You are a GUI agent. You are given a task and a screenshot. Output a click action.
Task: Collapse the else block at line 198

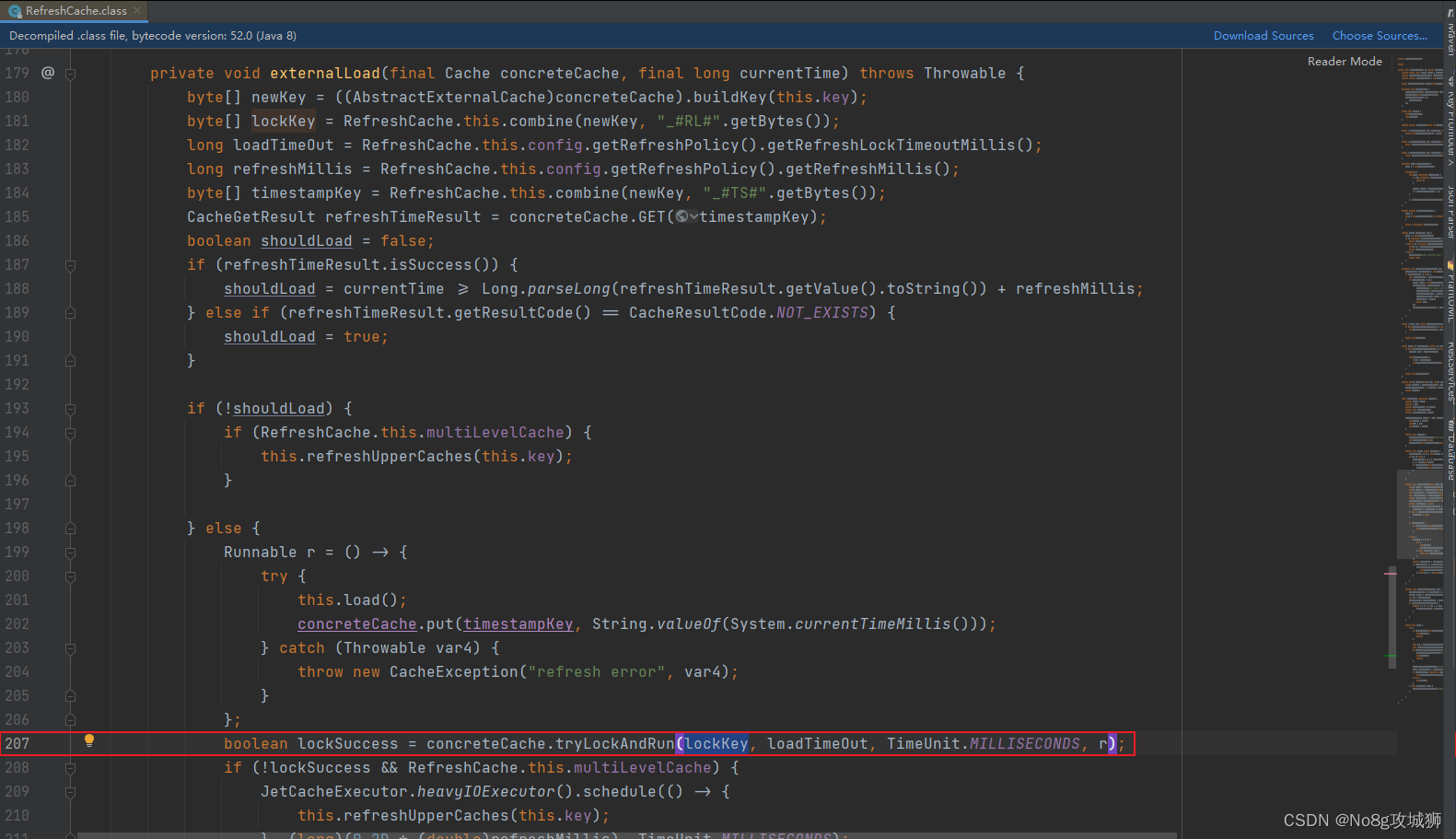(70, 529)
